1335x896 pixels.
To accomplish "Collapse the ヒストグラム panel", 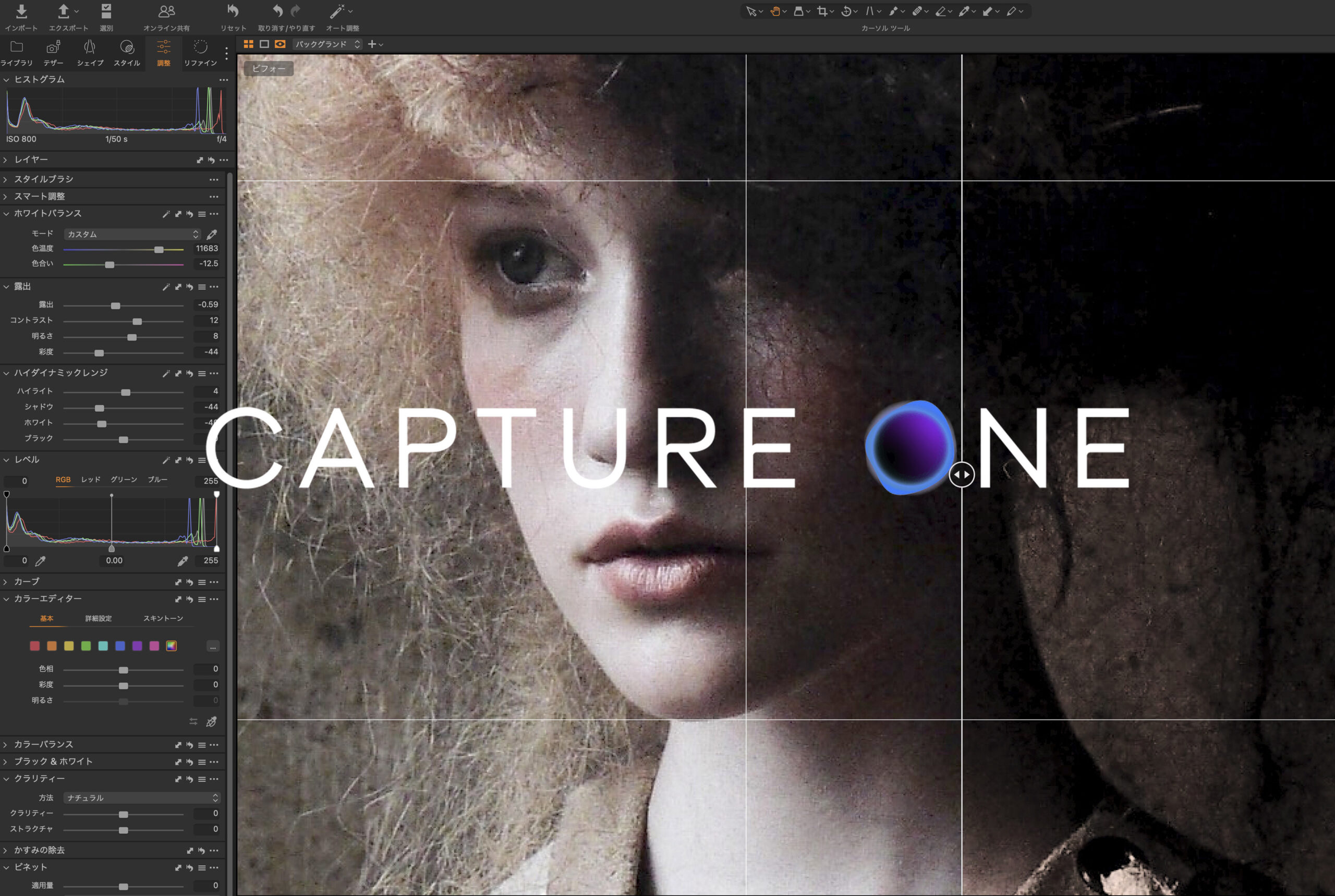I will tap(6, 79).
